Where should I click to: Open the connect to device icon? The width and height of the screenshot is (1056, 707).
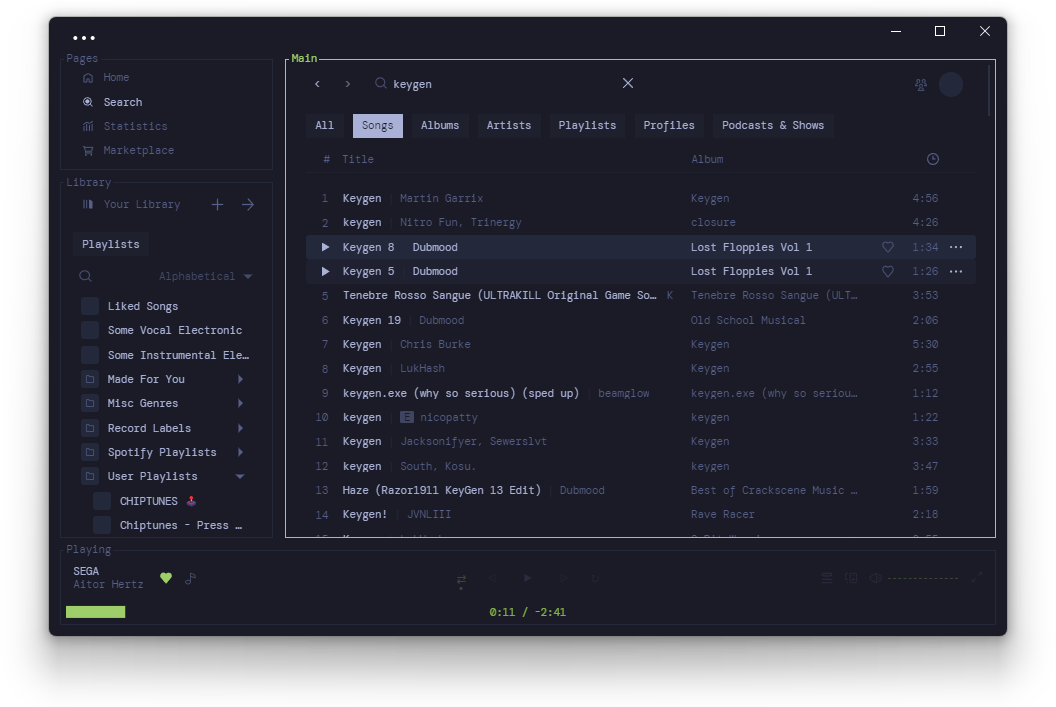coord(851,578)
